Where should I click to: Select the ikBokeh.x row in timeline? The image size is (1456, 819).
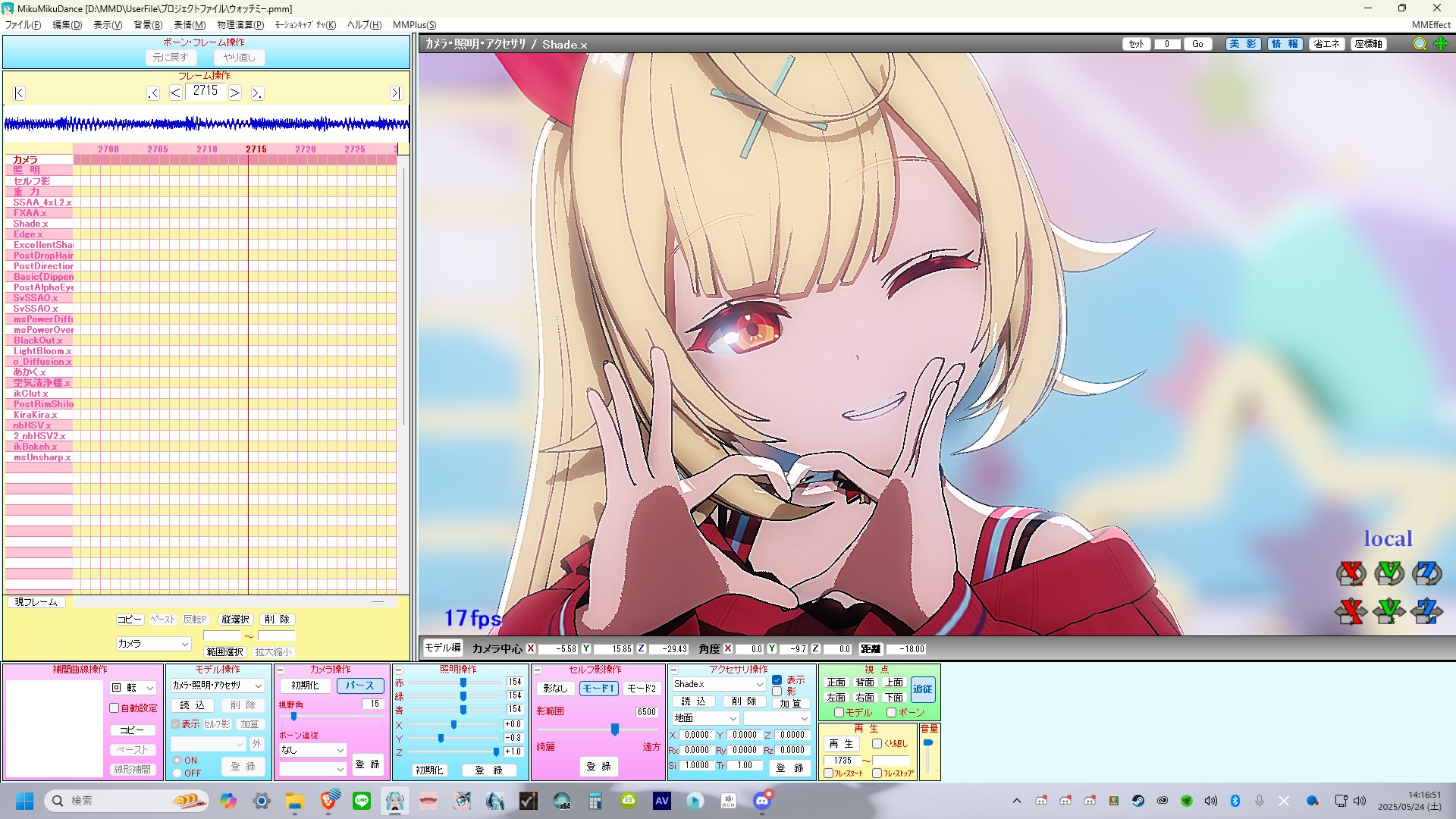tap(39, 447)
